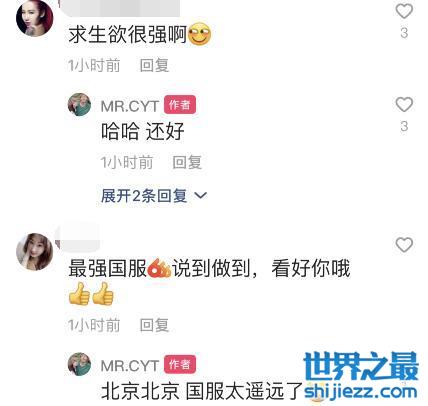
Task: Click chevron arrow next to 展开2条回复
Action: [200, 195]
